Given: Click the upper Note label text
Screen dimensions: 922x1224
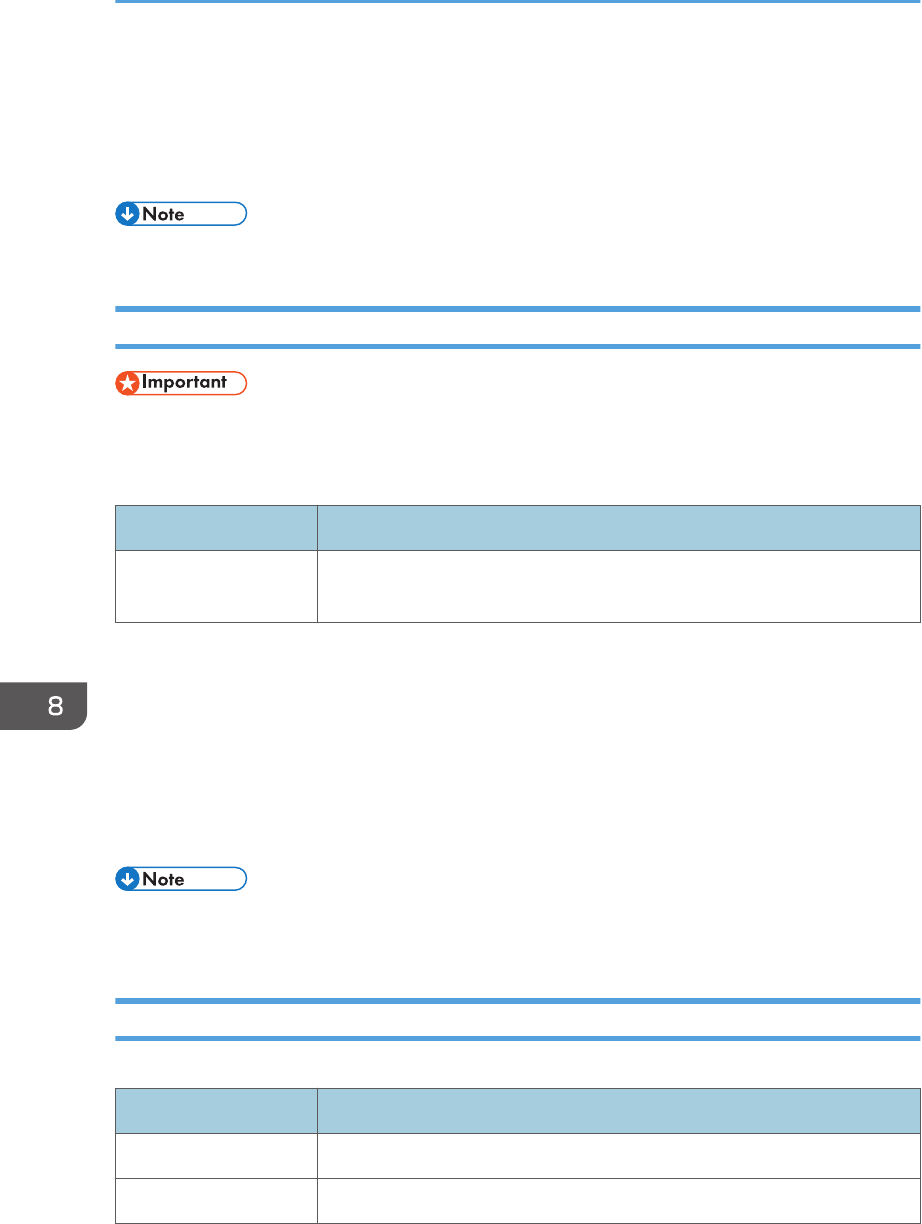Looking at the screenshot, I should point(163,214).
